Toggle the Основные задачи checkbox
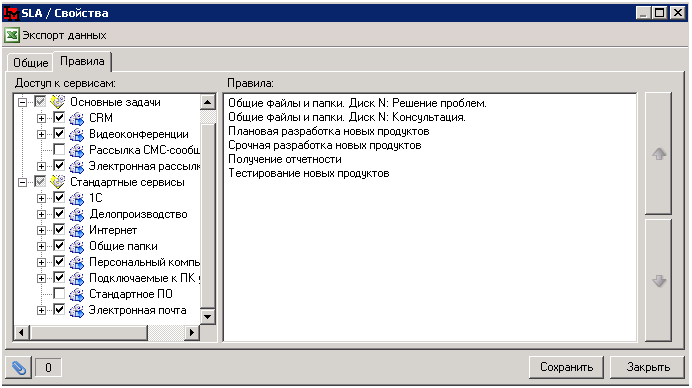692x388 pixels. pos(40,102)
